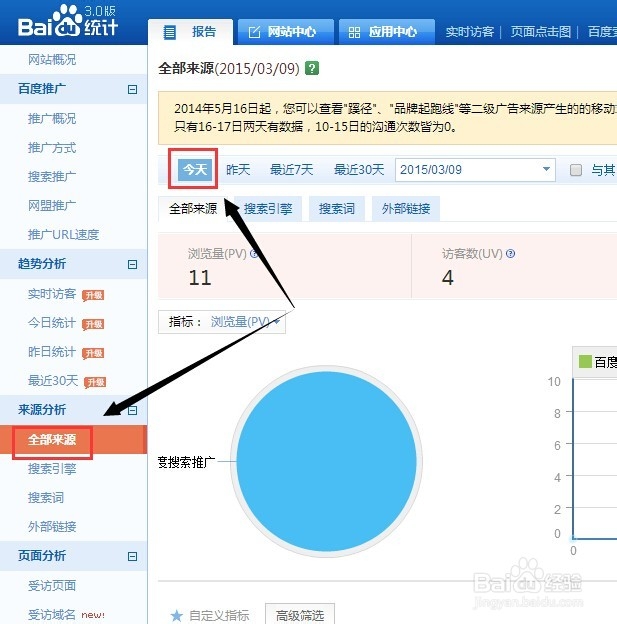This screenshot has width=617, height=624.
Task: Click the Baidu Tongji logo
Action: [x=68, y=21]
